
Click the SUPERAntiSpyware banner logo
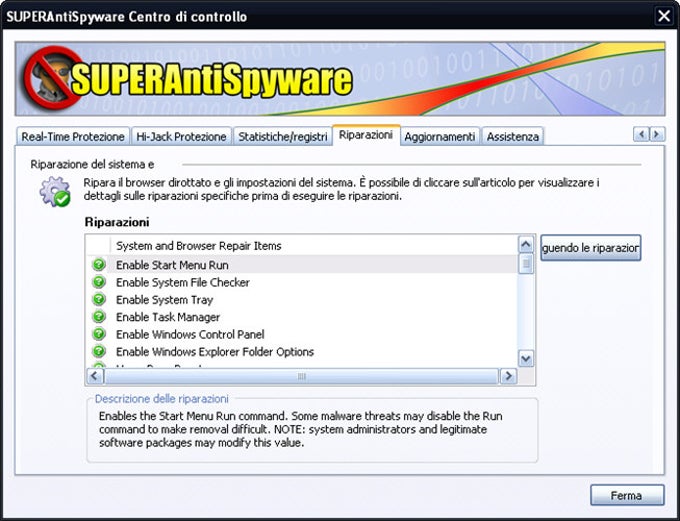coord(187,78)
